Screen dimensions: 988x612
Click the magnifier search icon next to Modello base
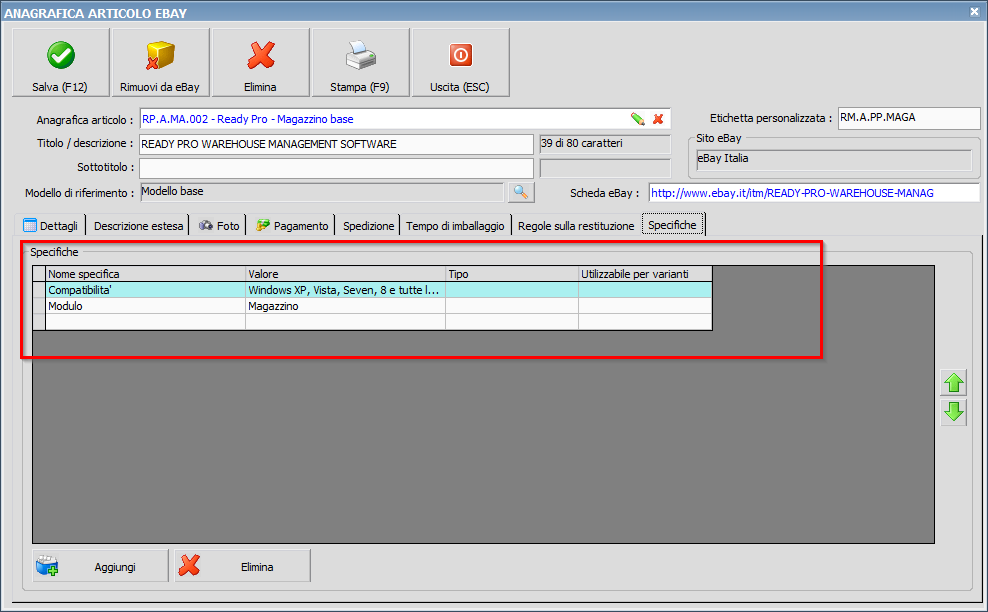click(x=521, y=192)
